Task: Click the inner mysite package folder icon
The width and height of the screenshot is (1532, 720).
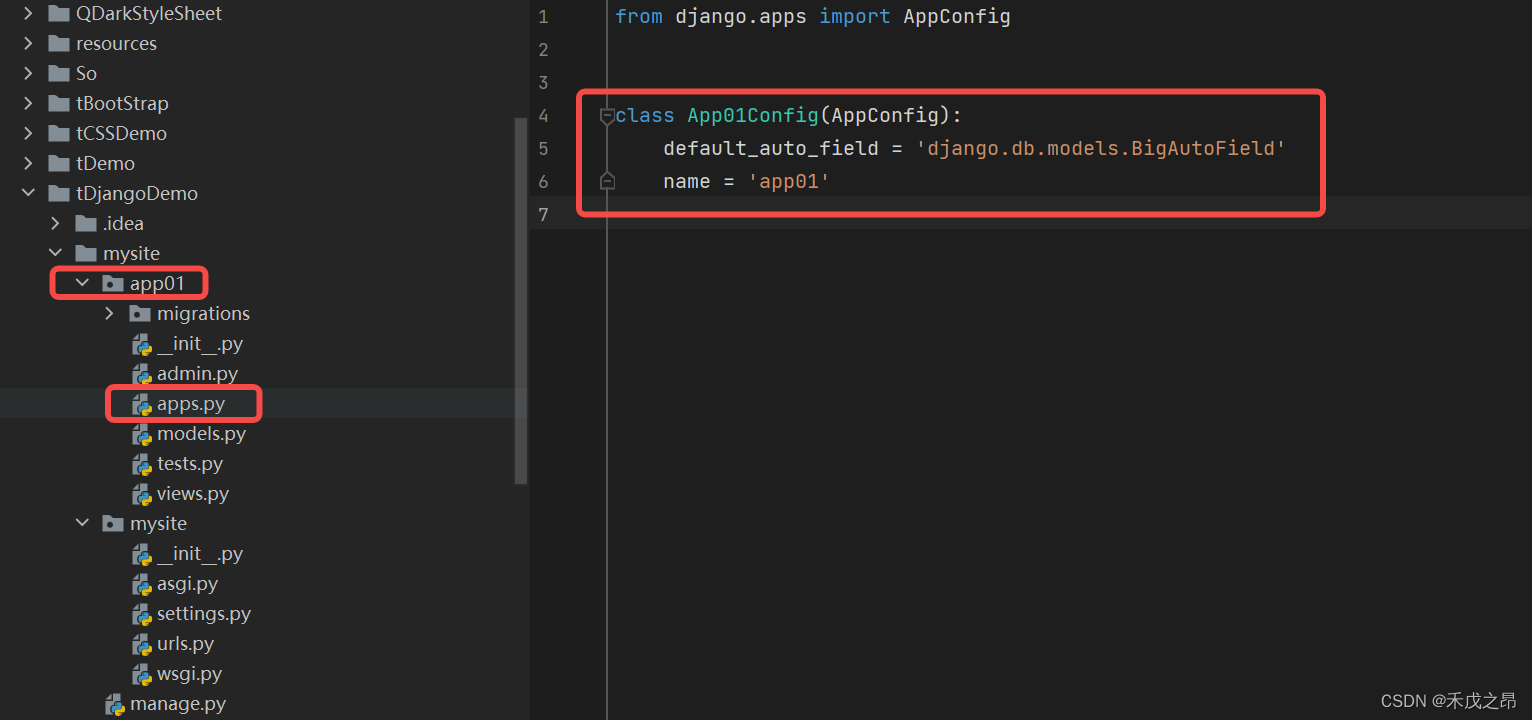Action: pyautogui.click(x=113, y=524)
